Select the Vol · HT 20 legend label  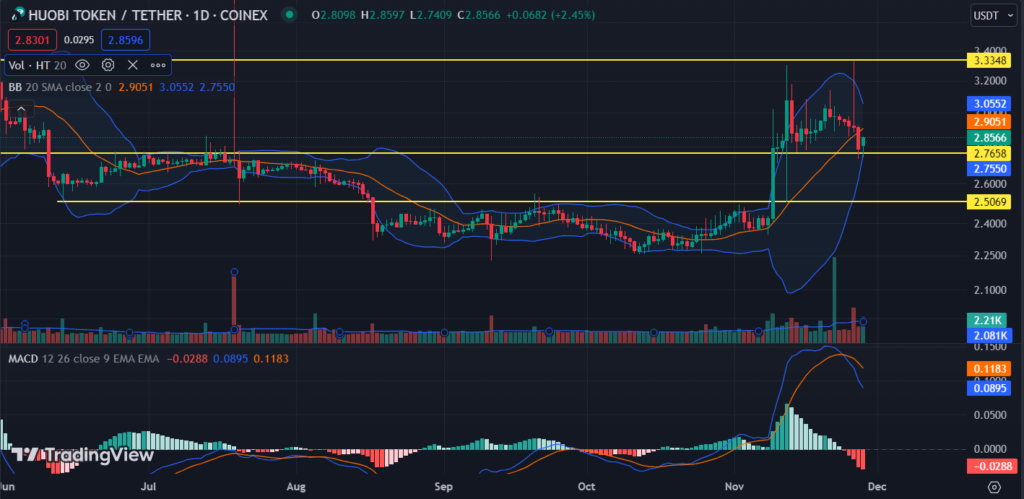pos(37,65)
